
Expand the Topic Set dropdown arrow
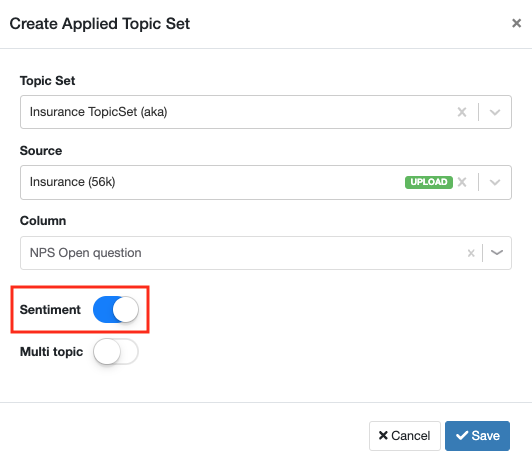495,112
